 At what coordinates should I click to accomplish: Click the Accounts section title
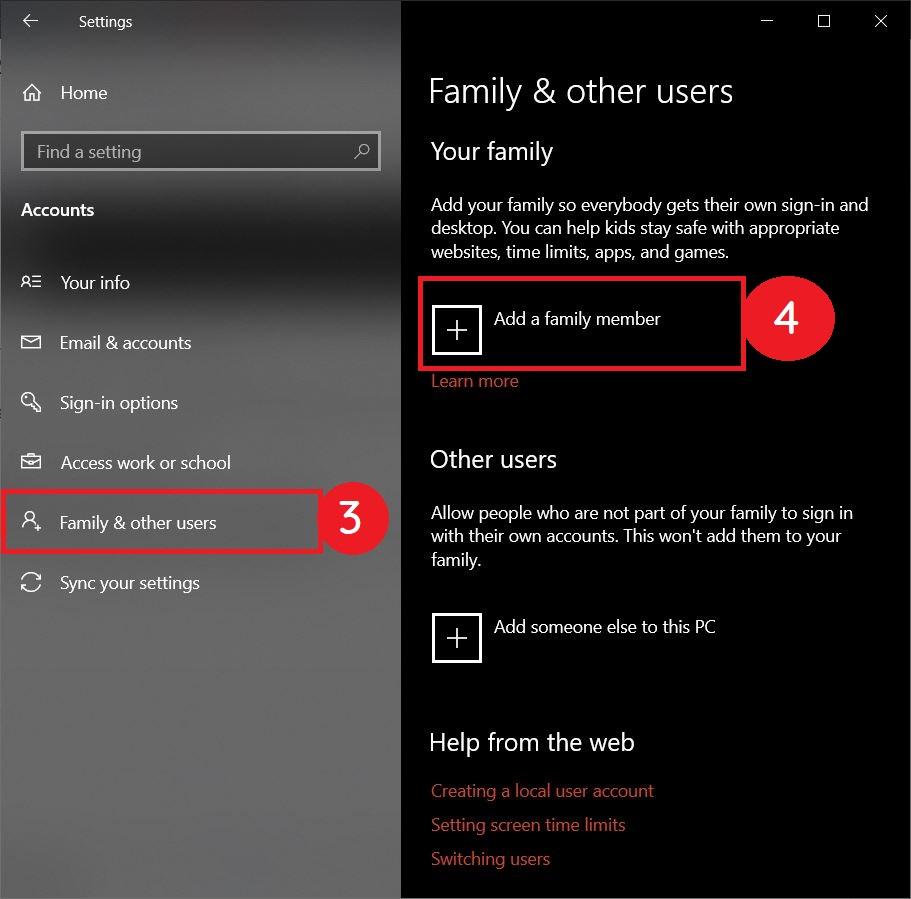[58, 210]
